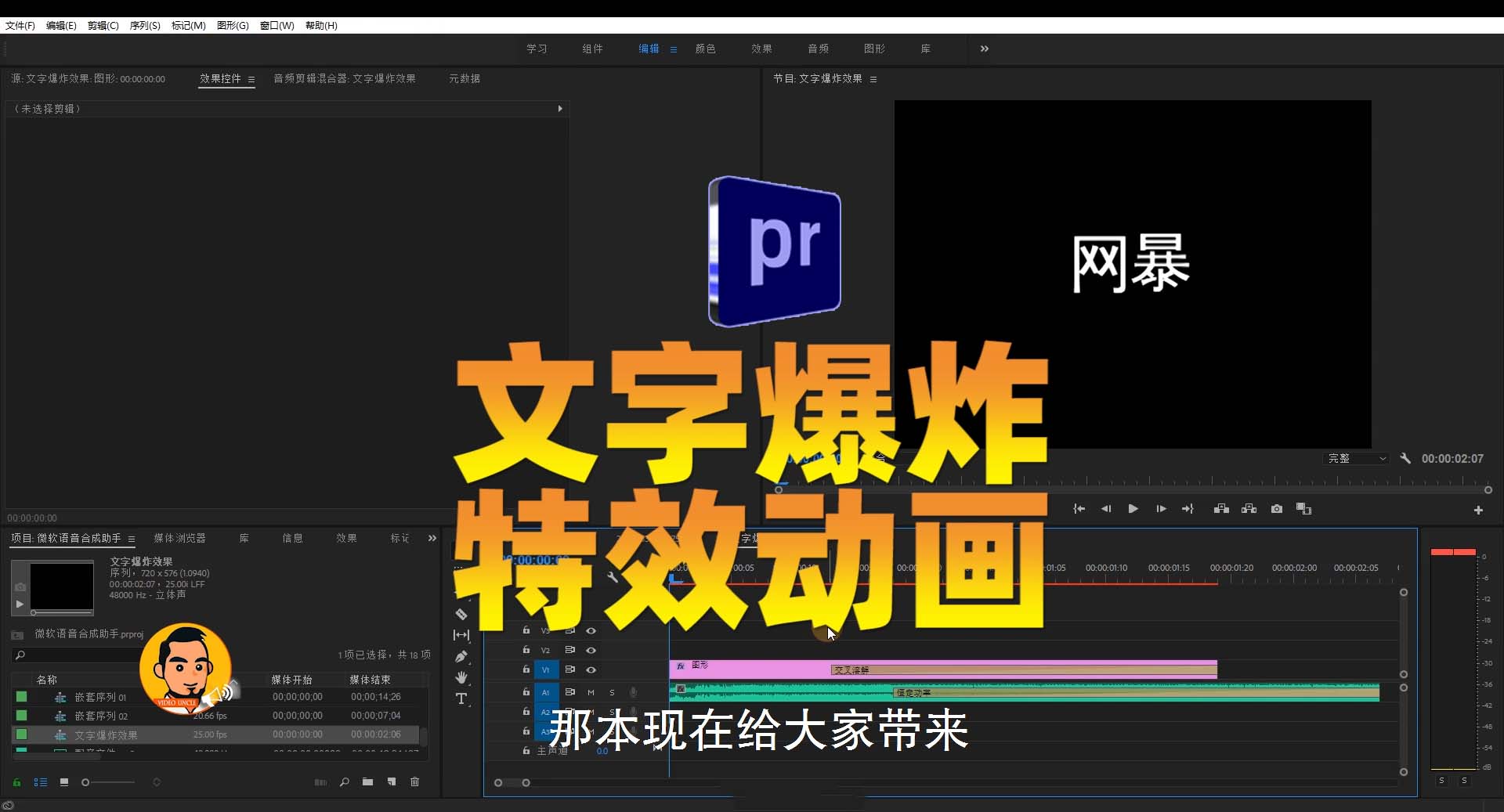Select the Pen tool
The width and height of the screenshot is (1504, 812).
tap(461, 656)
